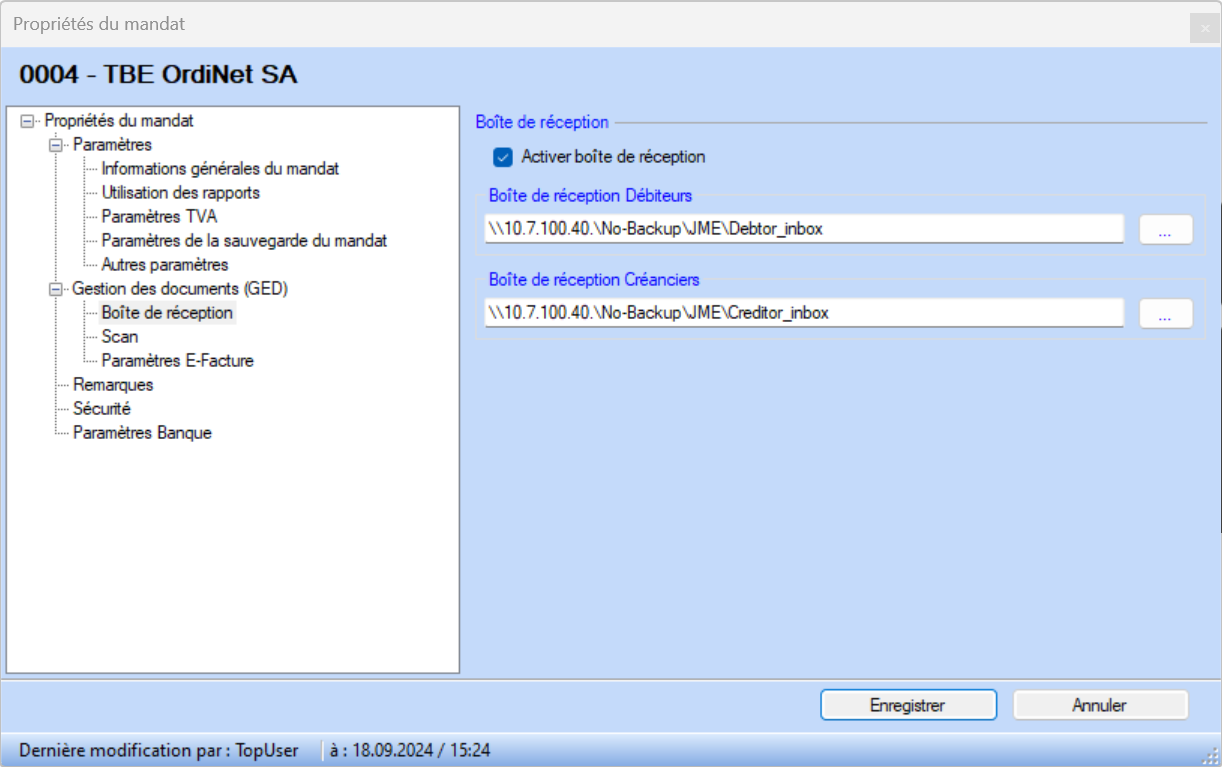Collapse the Propriétés du mandat root node

[27, 121]
